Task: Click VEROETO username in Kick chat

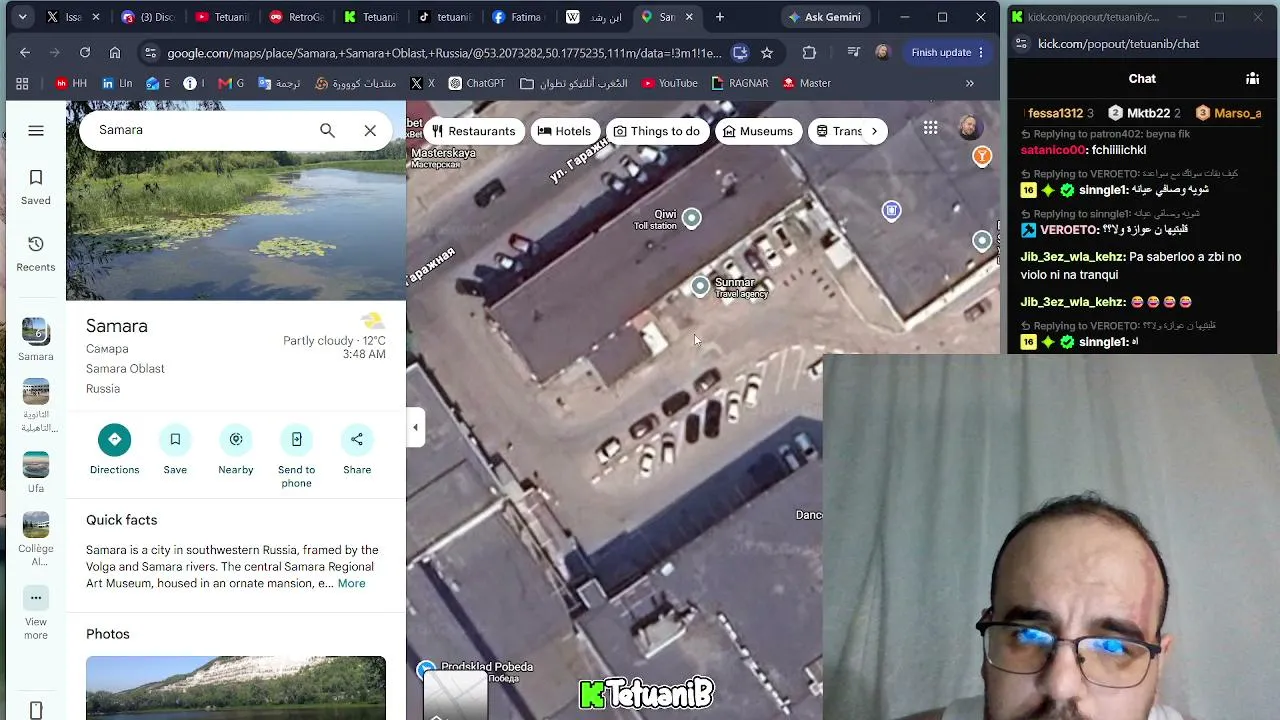Action: (x=1069, y=230)
